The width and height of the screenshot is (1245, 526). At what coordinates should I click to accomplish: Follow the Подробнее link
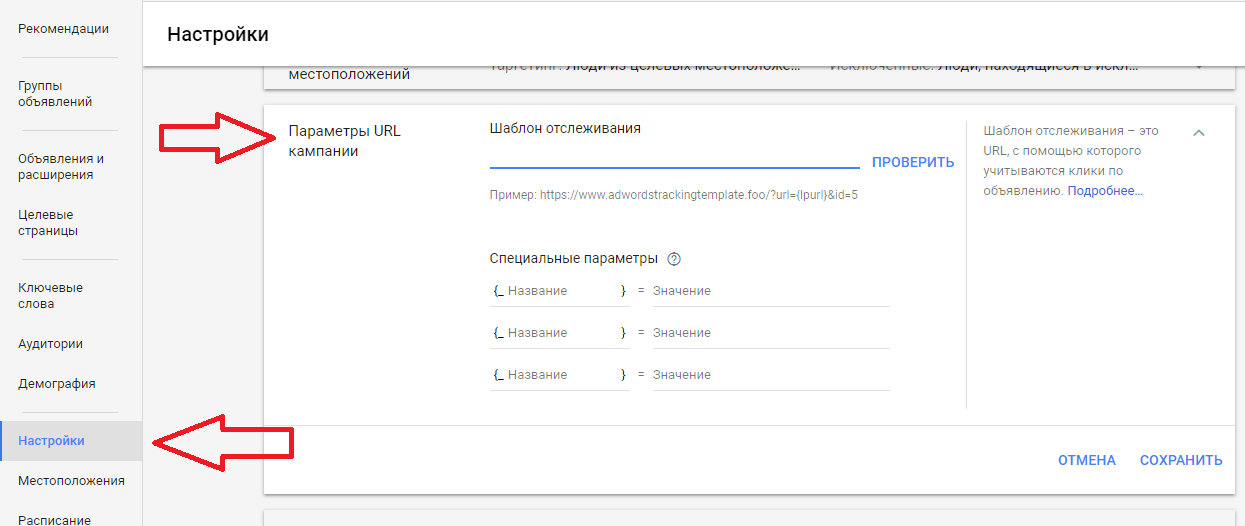coord(1105,191)
